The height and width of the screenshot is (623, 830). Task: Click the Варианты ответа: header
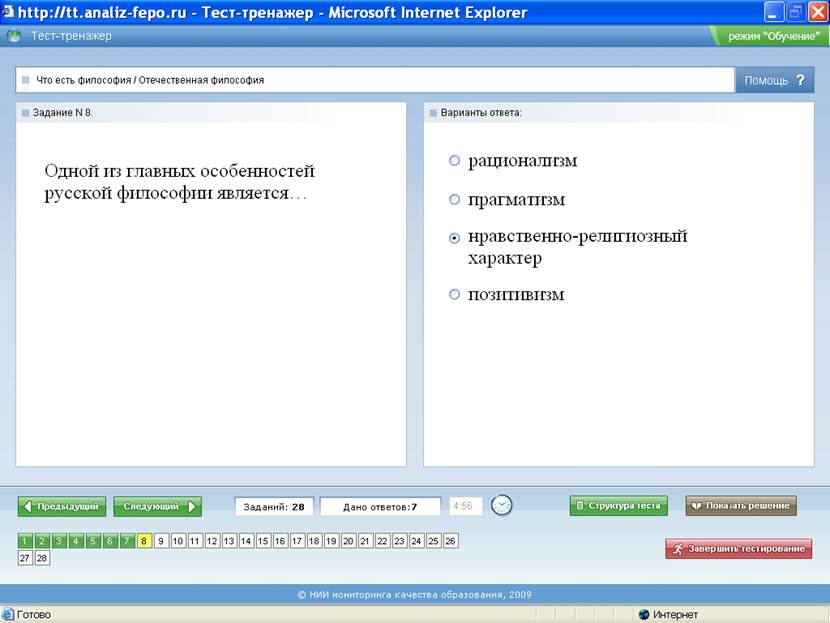pos(481,113)
